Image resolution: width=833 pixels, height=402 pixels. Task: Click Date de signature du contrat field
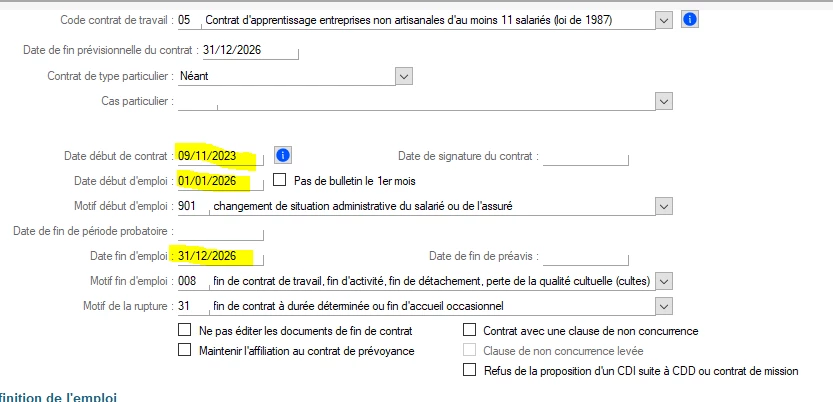coord(585,156)
